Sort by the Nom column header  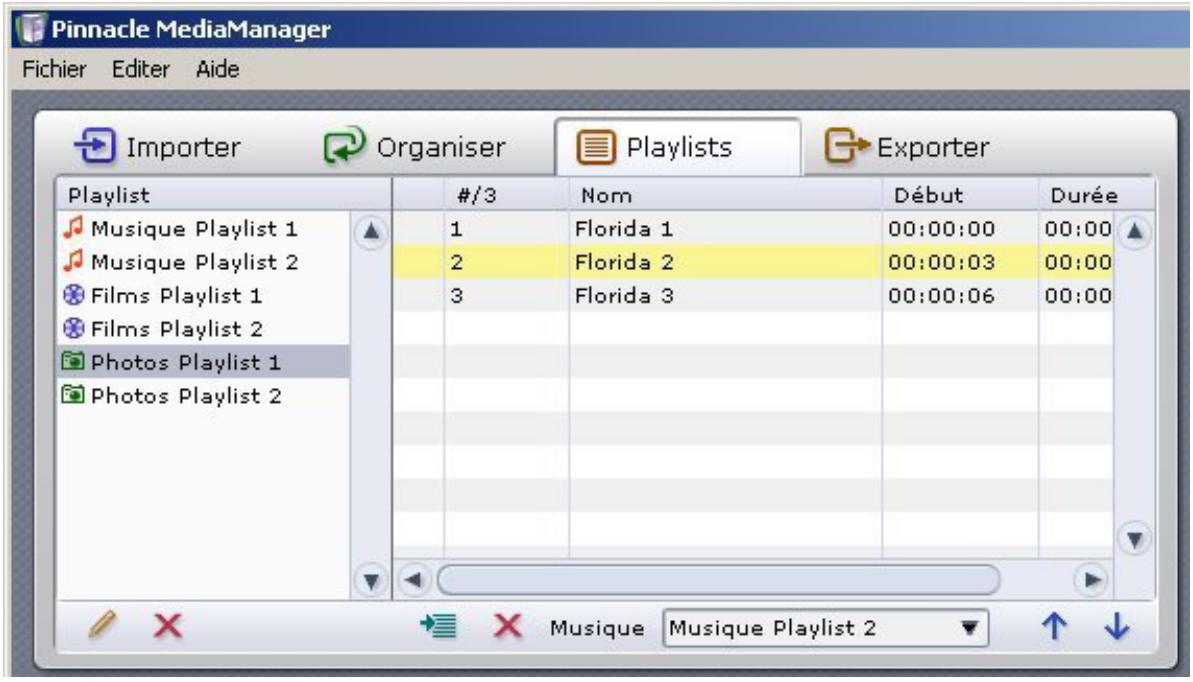tap(726, 195)
